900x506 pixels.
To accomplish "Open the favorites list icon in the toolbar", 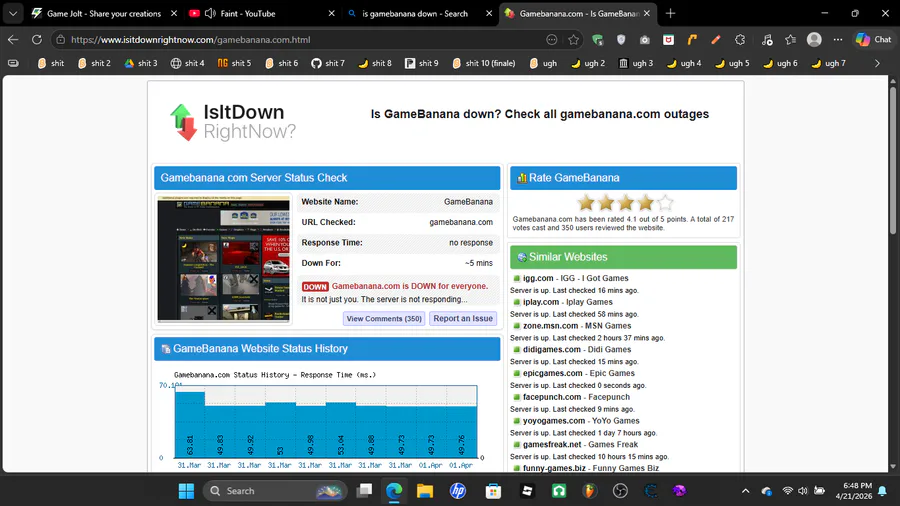I will point(790,40).
